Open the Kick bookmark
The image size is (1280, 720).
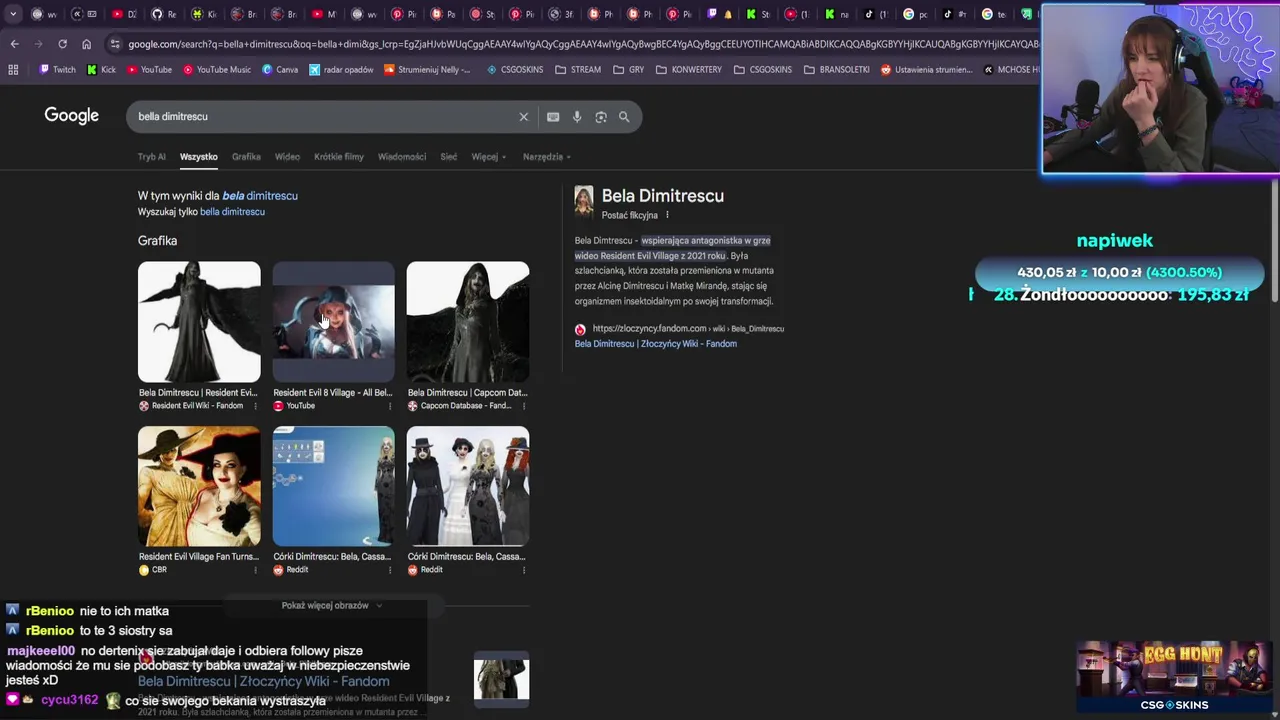point(102,70)
